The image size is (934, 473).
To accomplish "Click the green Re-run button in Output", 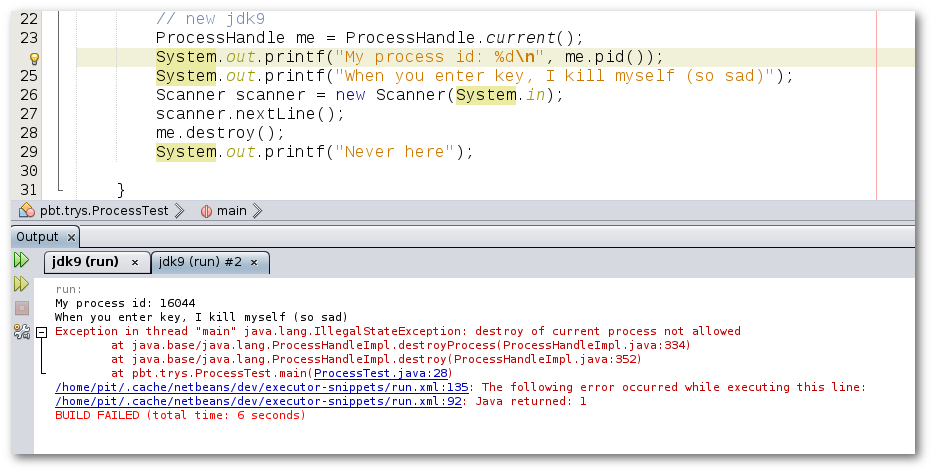I will coord(21,260).
